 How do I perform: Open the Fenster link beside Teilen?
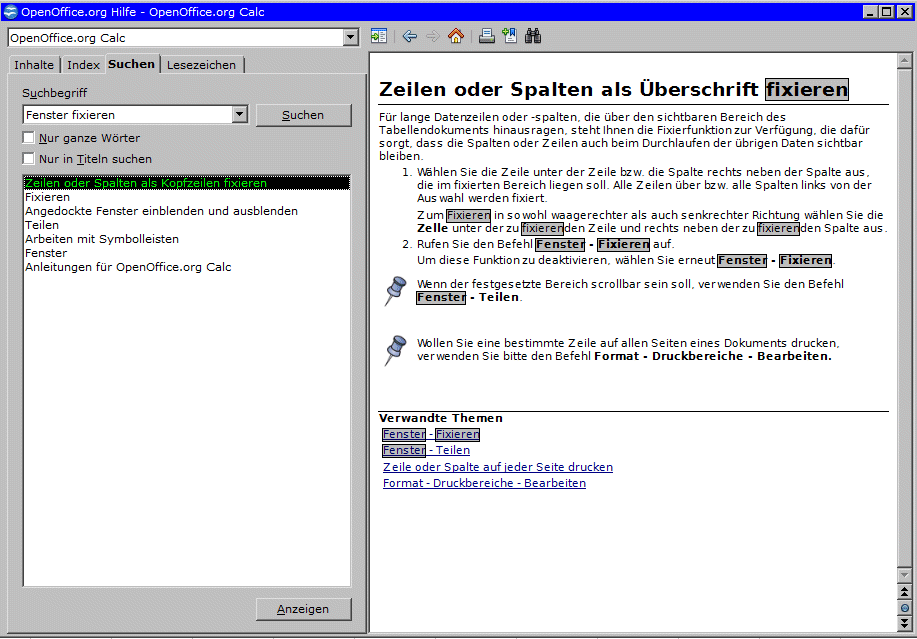(x=404, y=450)
